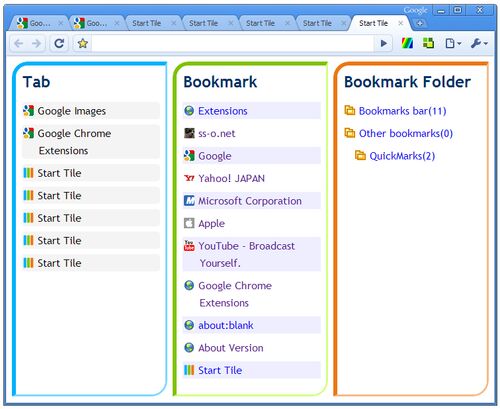Click the green squares extension icon
Screen dimensions: 500x409
tap(428, 43)
